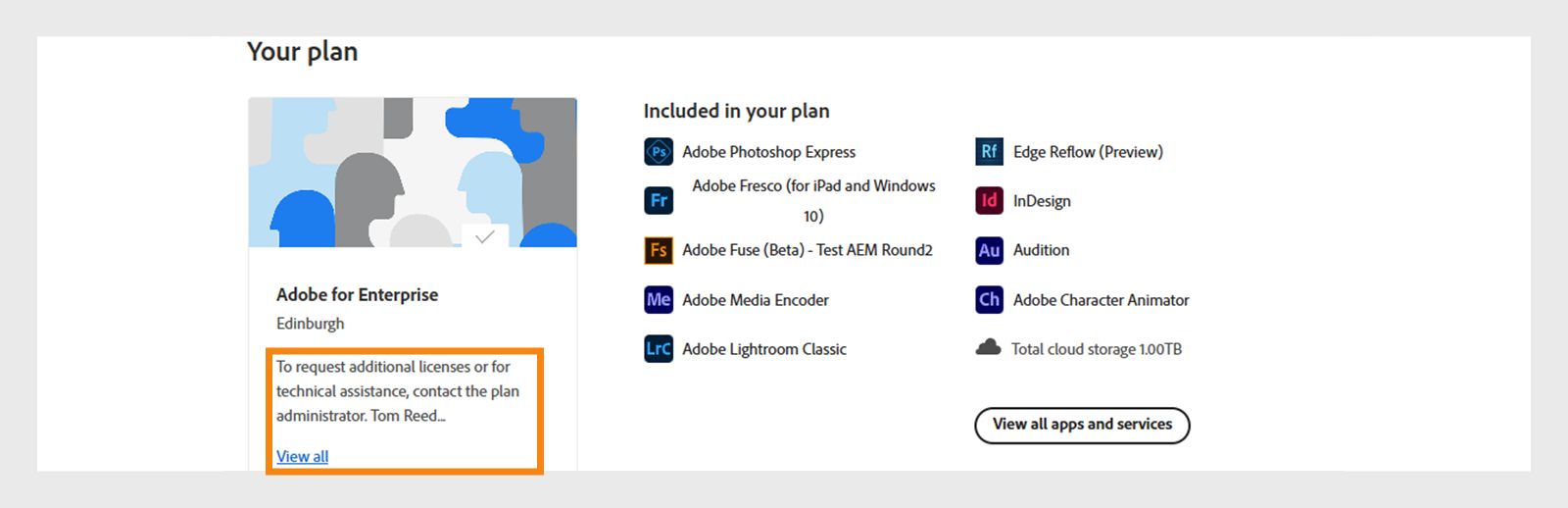Click the Edge Reflow (Preview) label
The height and width of the screenshot is (508, 1568).
(x=1088, y=152)
